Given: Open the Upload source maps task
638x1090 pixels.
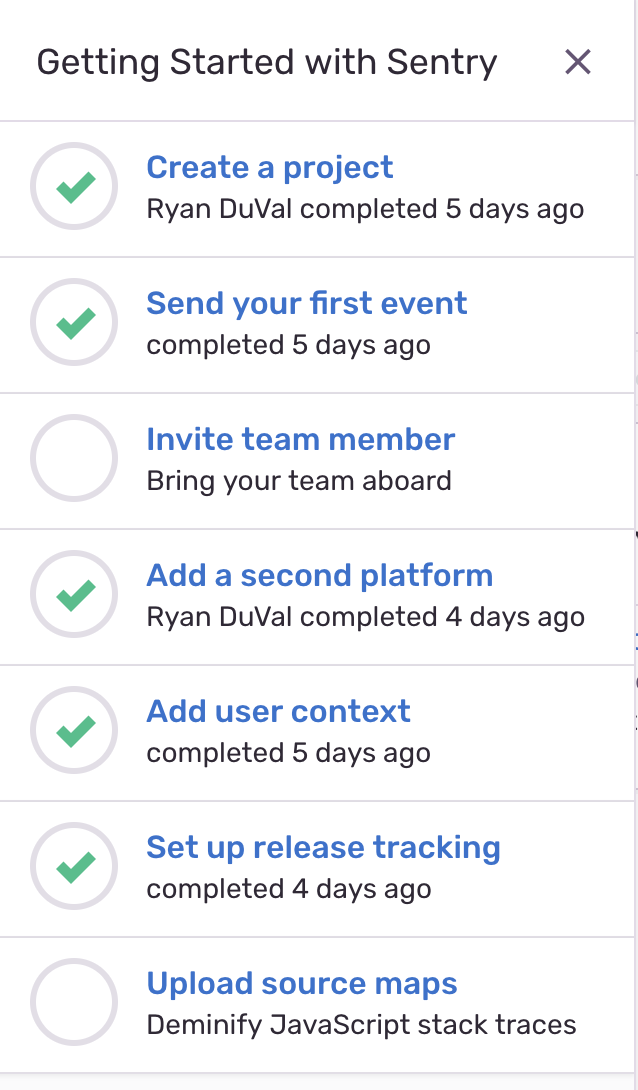Looking at the screenshot, I should pos(302,983).
